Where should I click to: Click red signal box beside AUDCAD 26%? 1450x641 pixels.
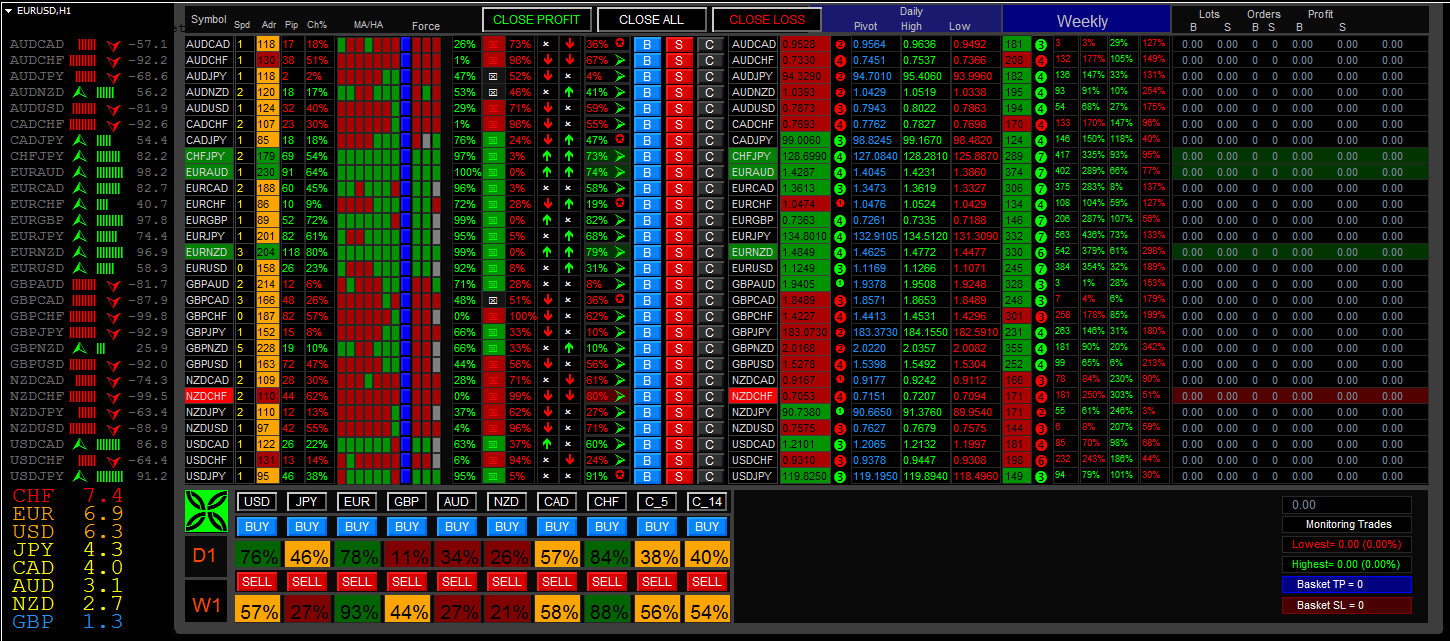[493, 44]
